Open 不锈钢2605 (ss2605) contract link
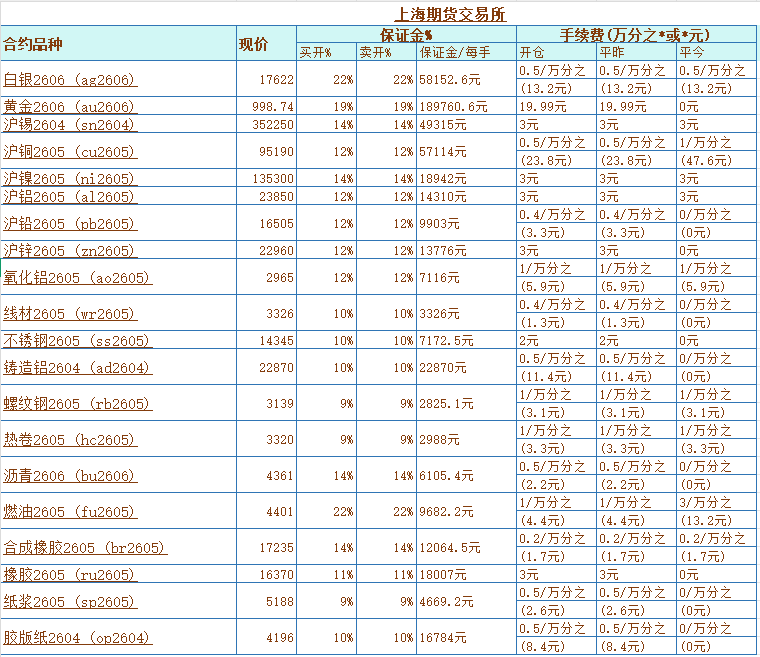Image resolution: width=760 pixels, height=657 pixels. 78,340
